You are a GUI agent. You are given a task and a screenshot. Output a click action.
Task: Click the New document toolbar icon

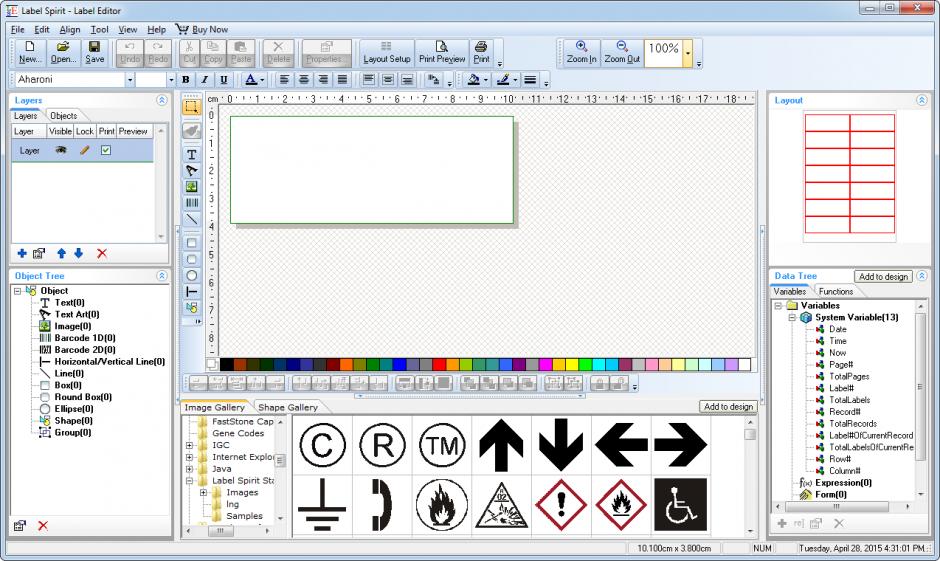coord(29,53)
